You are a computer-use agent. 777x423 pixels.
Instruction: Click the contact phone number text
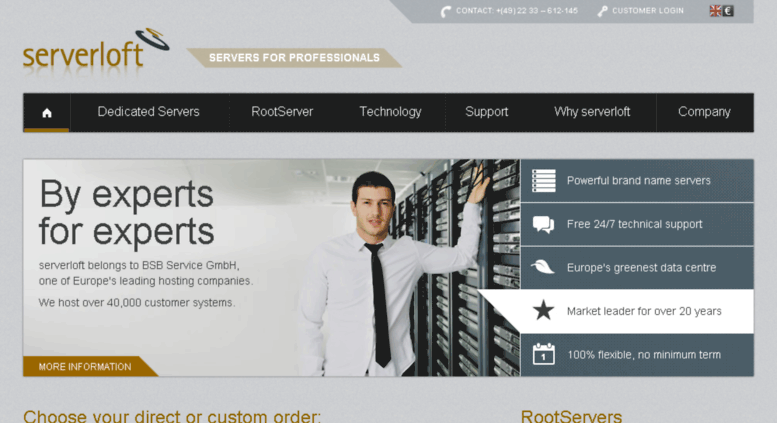click(517, 11)
